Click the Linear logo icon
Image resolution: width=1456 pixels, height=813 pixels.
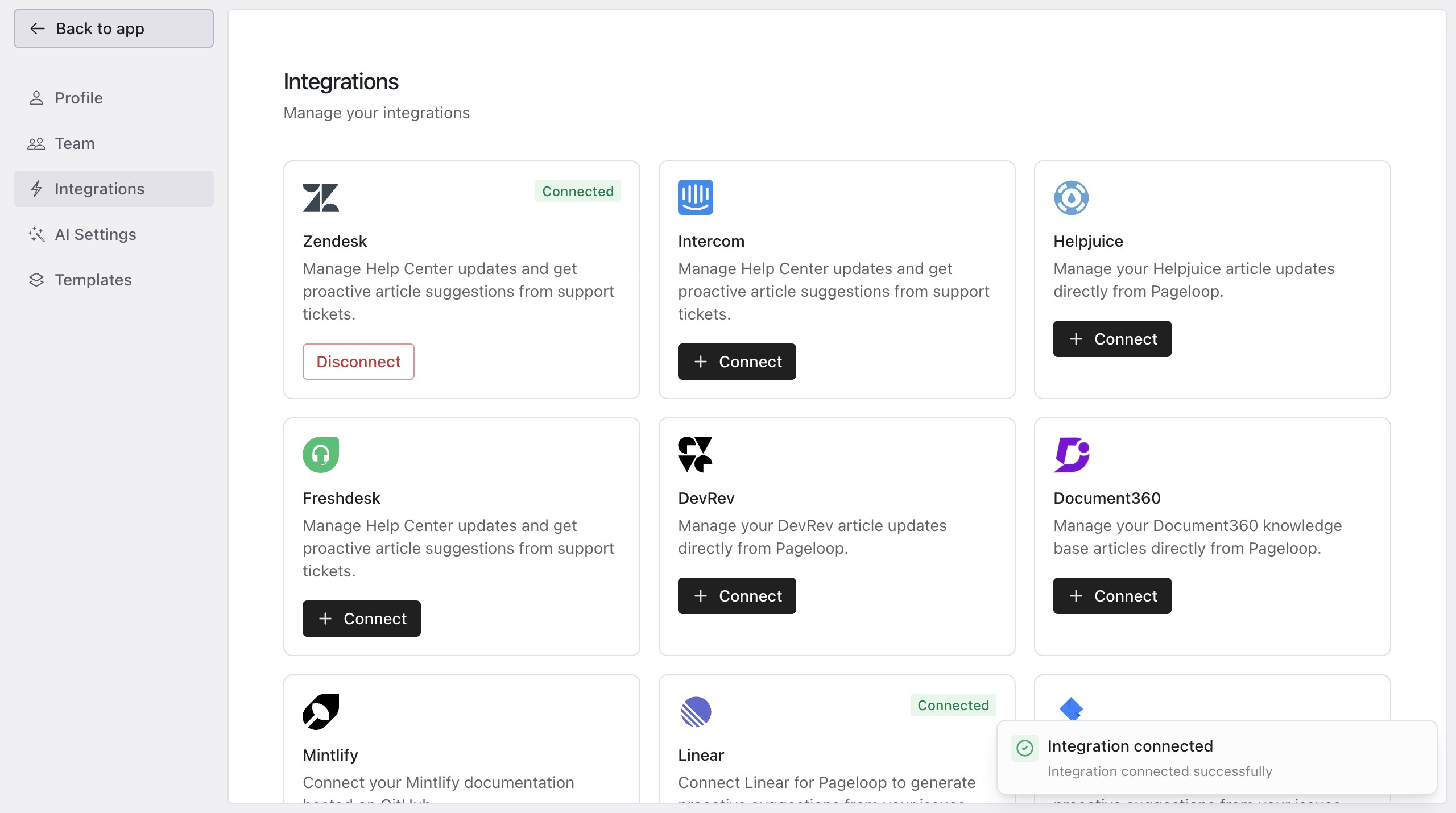point(696,711)
